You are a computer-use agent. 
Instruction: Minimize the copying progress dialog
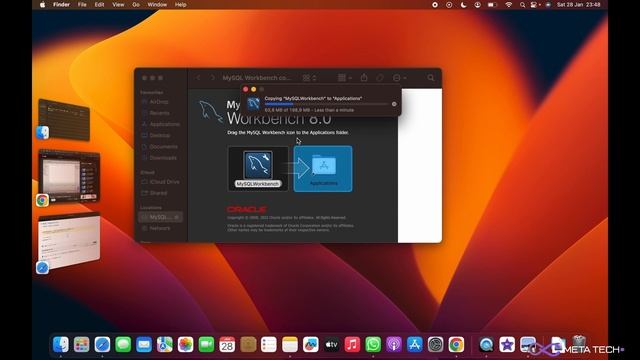click(x=253, y=89)
